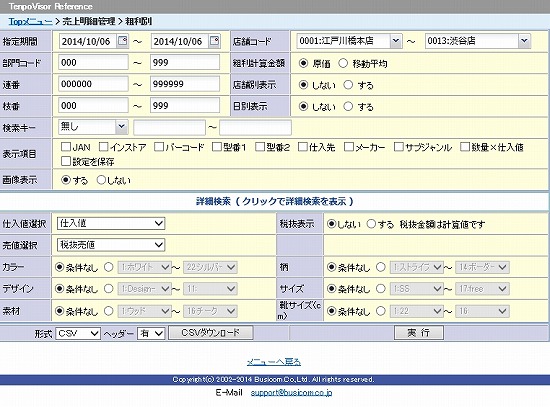550x407 pixels.
Task: Click 枝番 start field 000
Action: point(93,106)
